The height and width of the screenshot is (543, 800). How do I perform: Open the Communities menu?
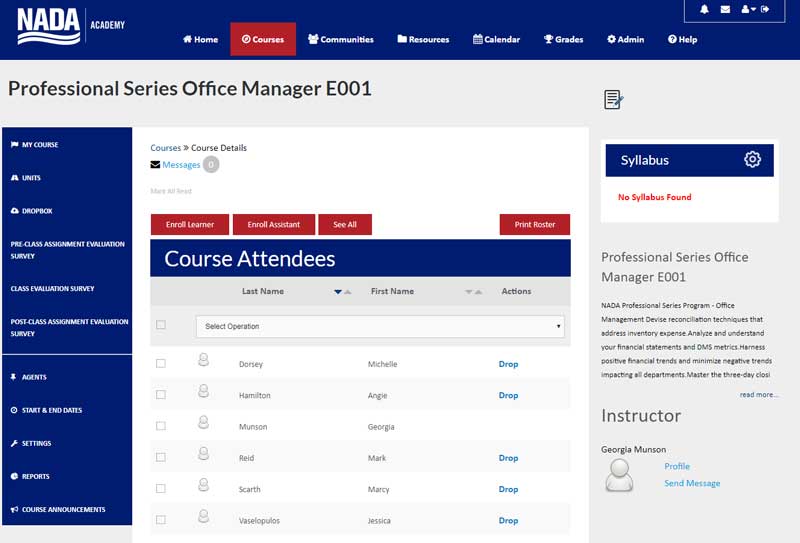click(341, 39)
